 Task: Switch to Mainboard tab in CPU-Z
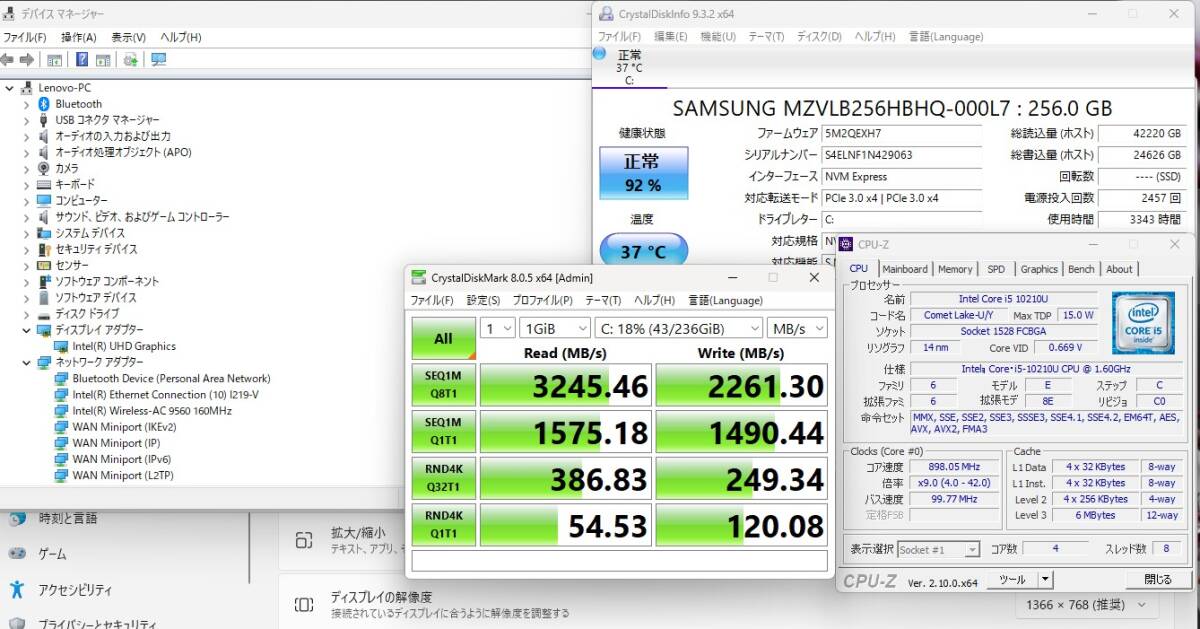pos(905,269)
